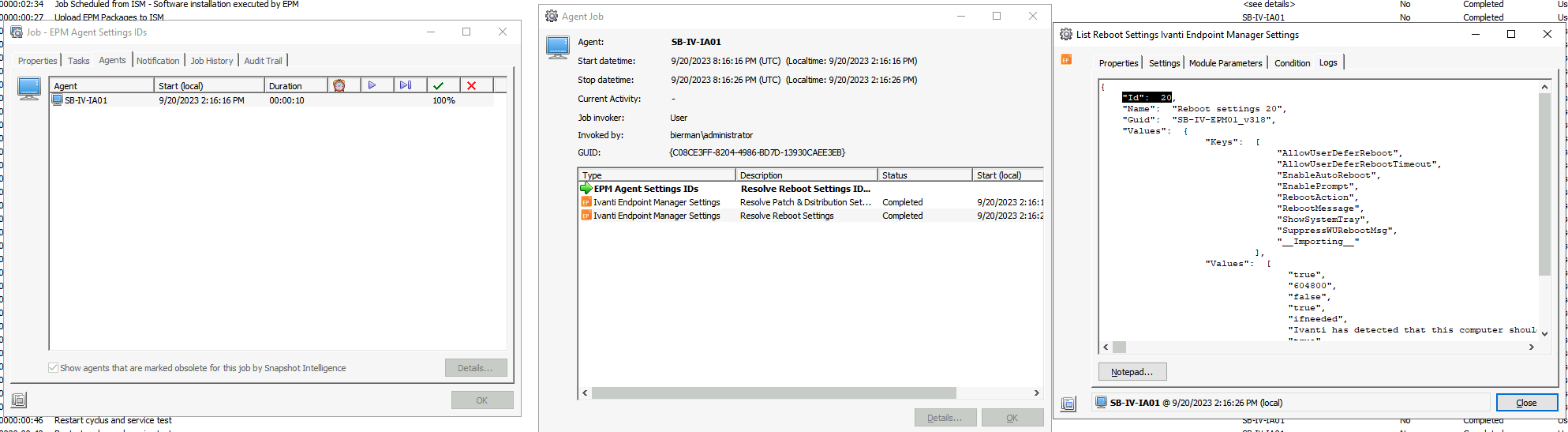Screen dimensions: 1568x432
Task: Sort by Start (local) column in Job window
Action: coord(209,86)
